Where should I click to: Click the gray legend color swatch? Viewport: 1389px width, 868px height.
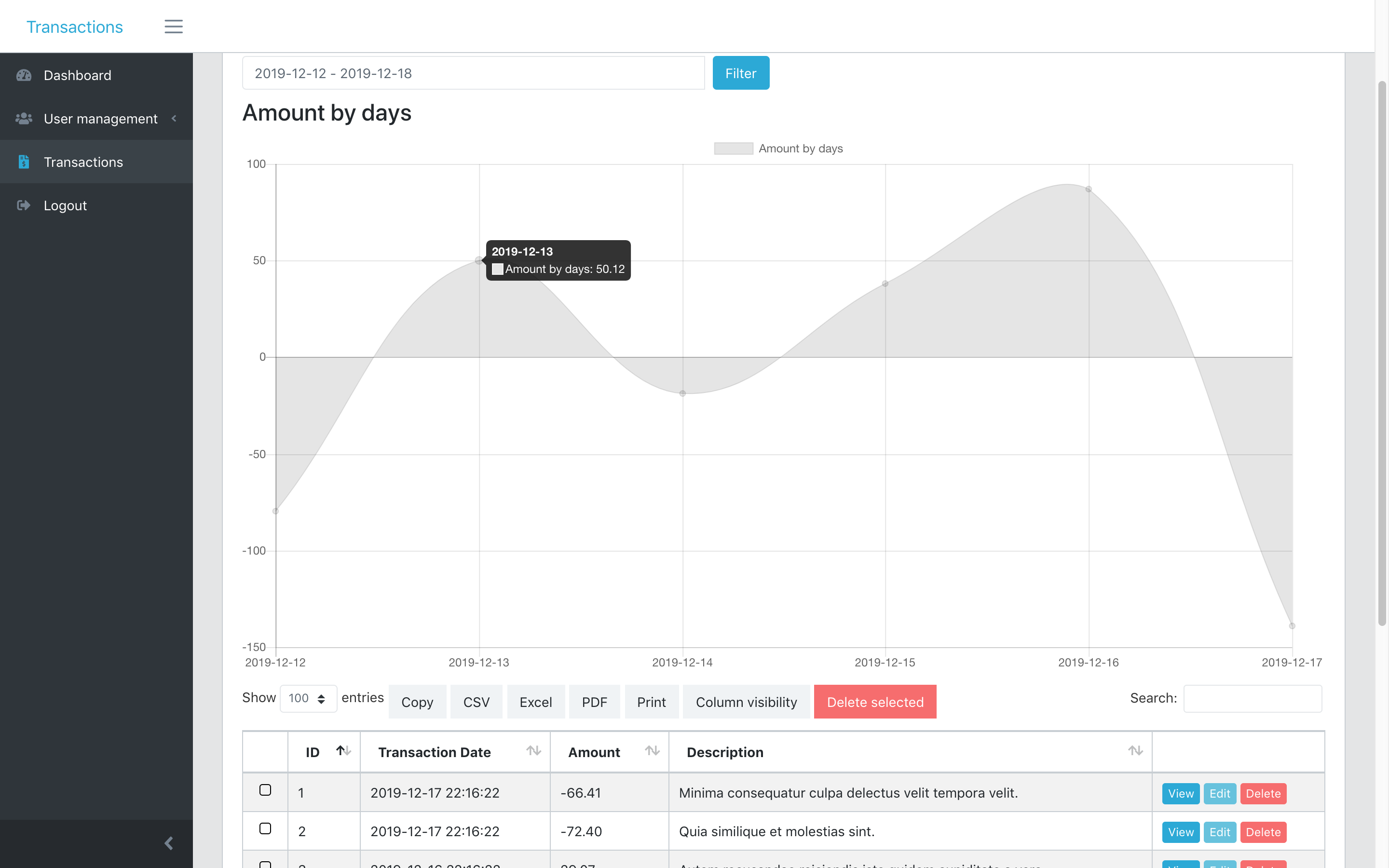[x=733, y=148]
